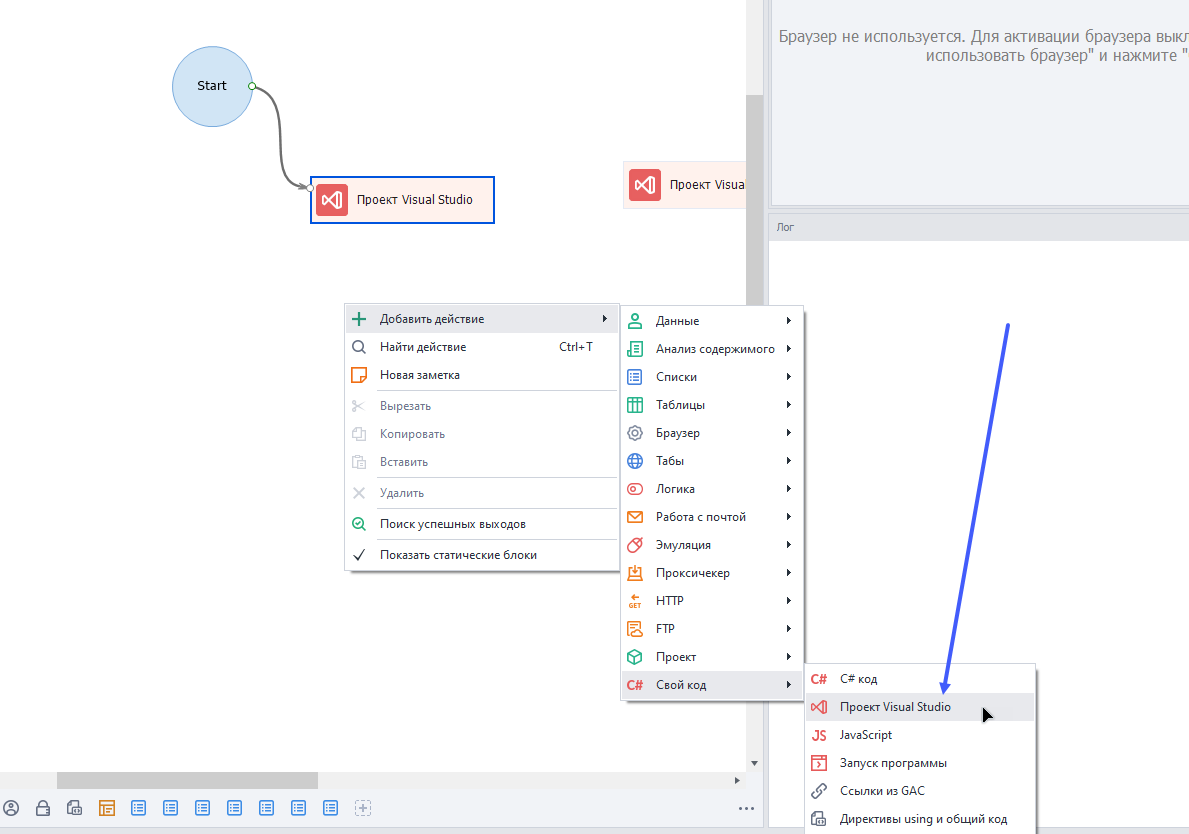Expand the Данные actions category

[x=711, y=321]
